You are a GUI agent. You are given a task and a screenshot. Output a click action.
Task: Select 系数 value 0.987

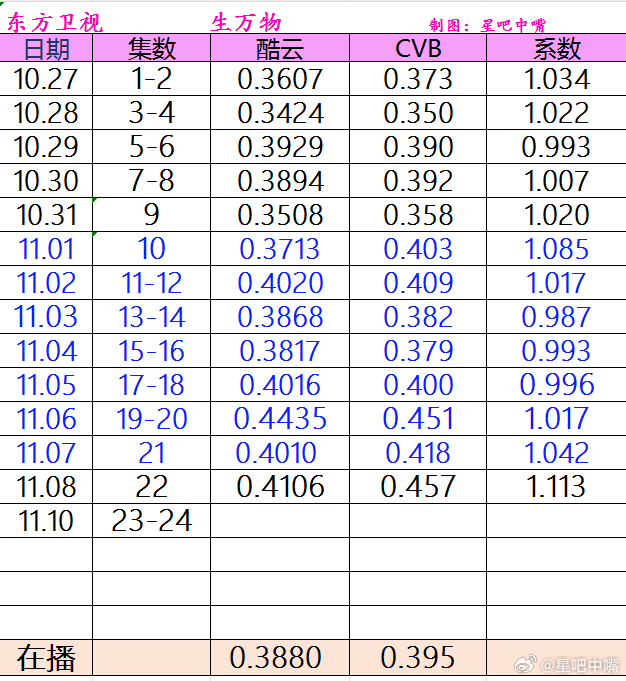tap(556, 316)
